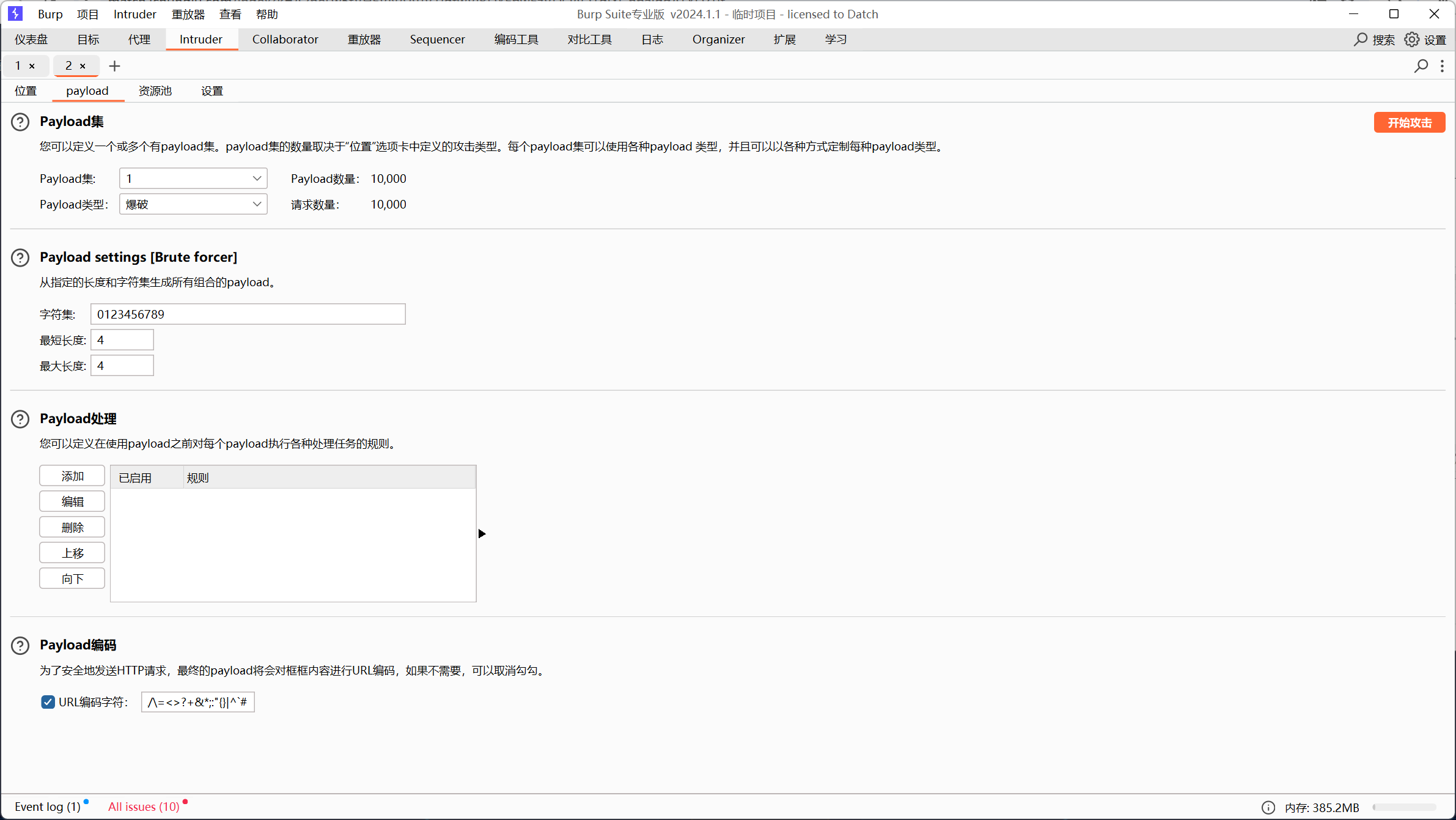Viewport: 1456px width, 820px height.
Task: Add a new Intruder tab with plus icon
Action: point(114,66)
